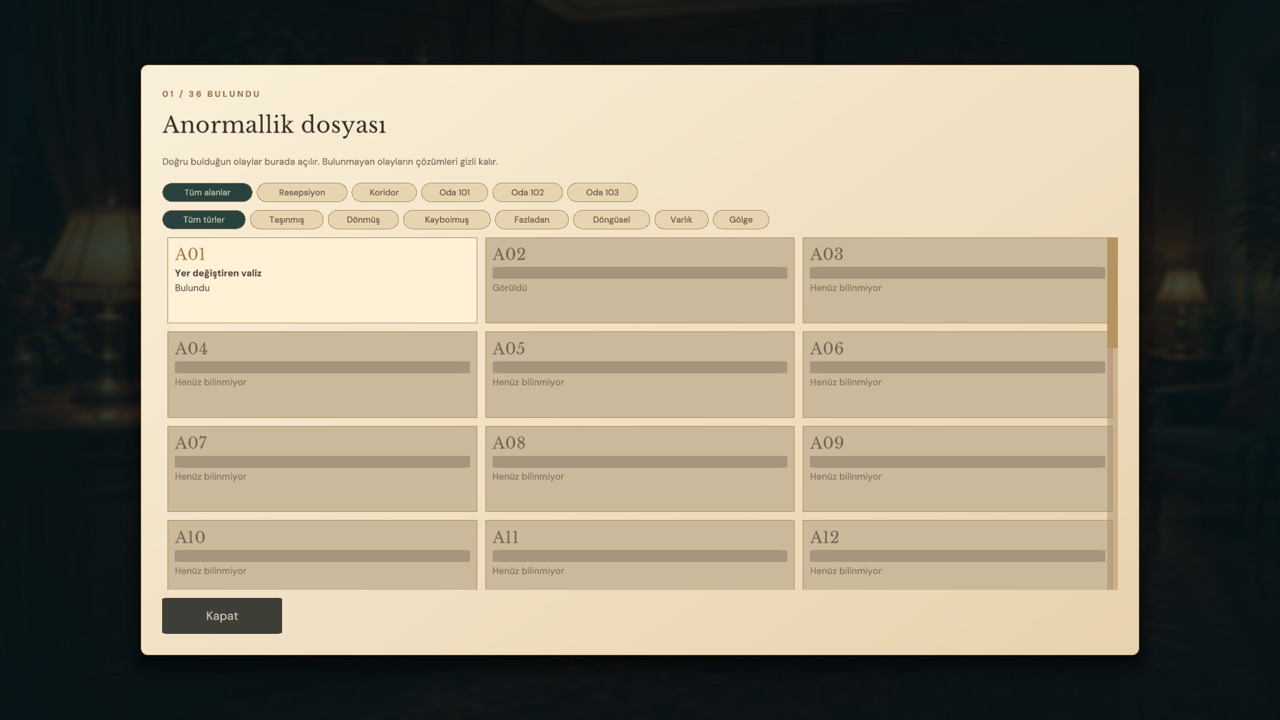Click the locked A03 anomaly card

(955, 280)
